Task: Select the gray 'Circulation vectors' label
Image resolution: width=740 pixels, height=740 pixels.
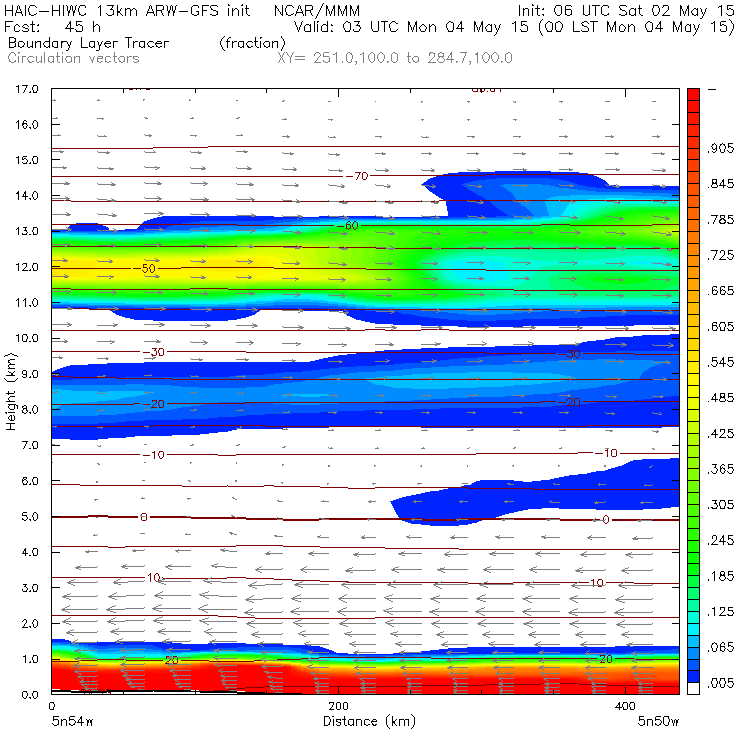Action: coord(73,58)
